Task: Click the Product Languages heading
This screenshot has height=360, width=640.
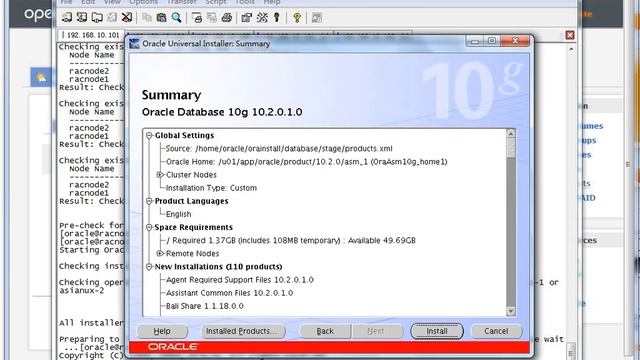Action: pos(191,201)
